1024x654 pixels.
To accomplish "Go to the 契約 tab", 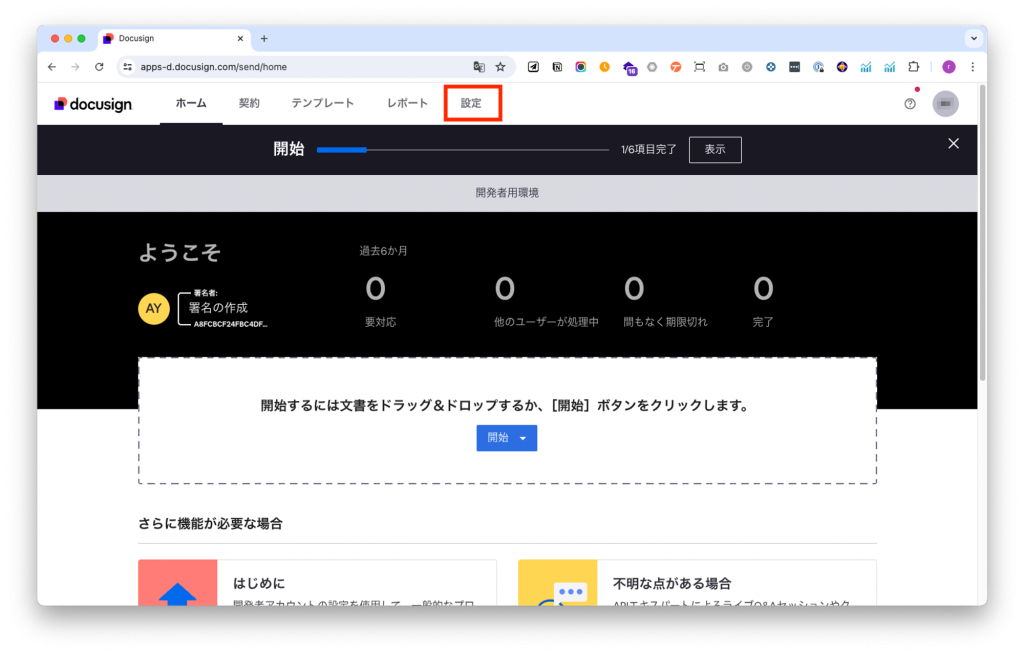I will [249, 104].
